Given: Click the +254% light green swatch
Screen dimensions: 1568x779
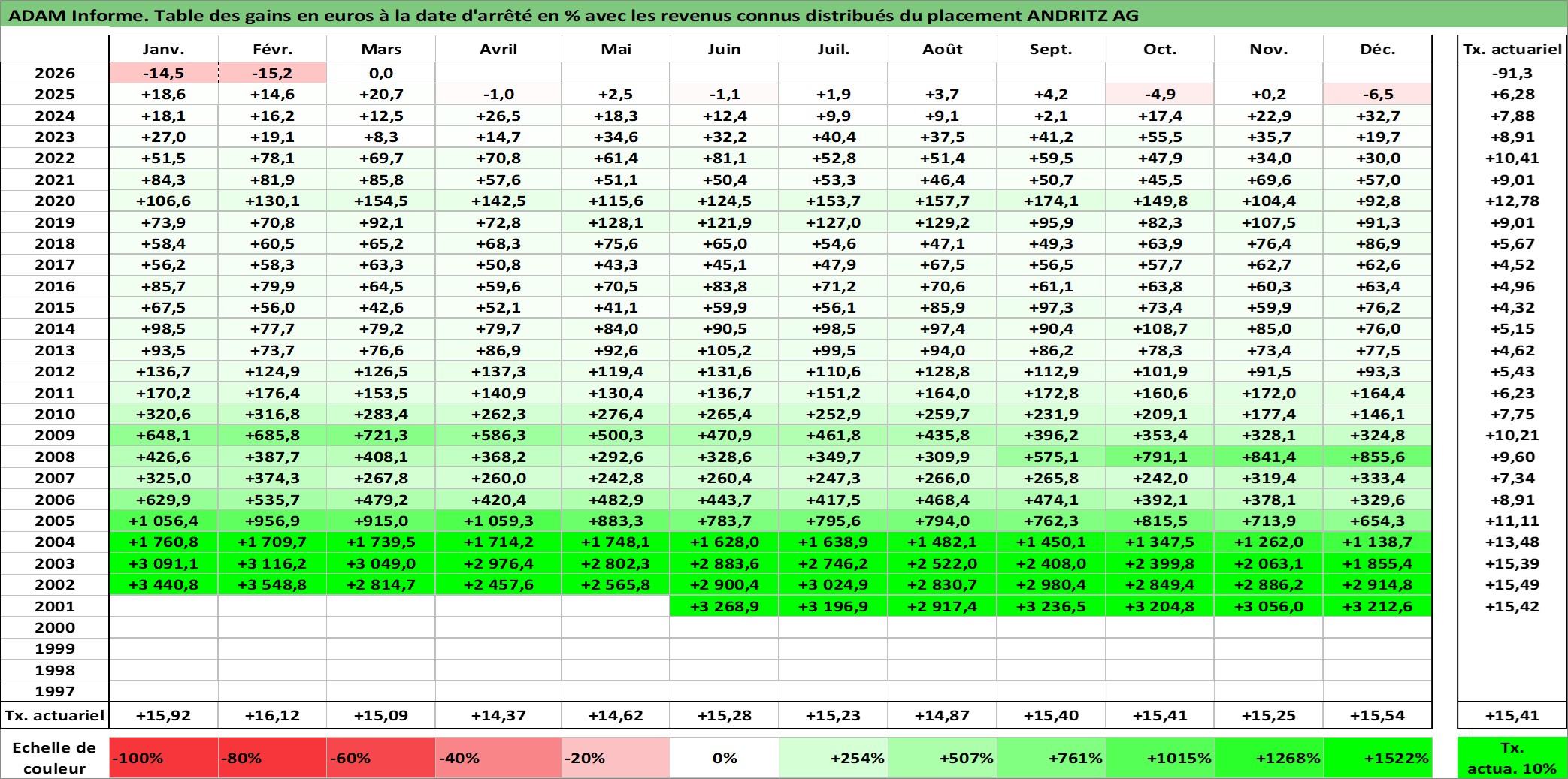Looking at the screenshot, I should [834, 758].
